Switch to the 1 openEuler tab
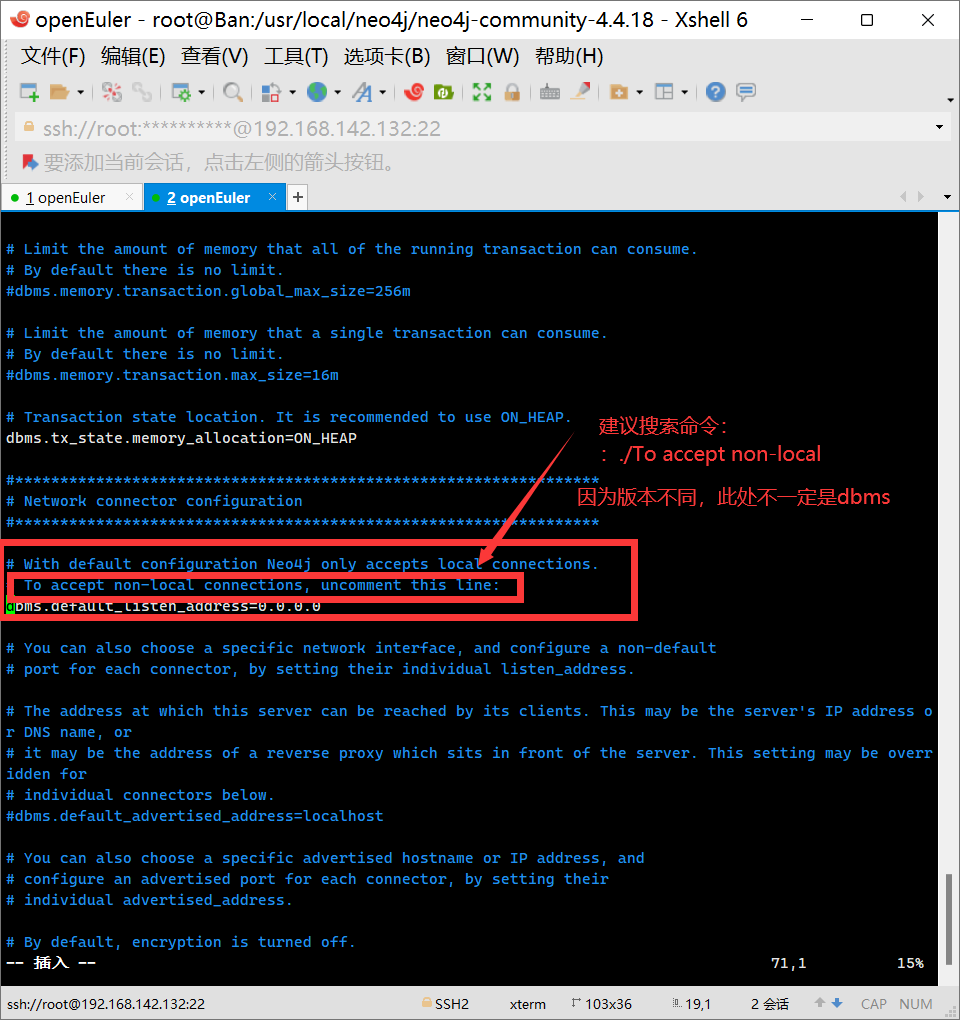960x1020 pixels. [x=66, y=198]
